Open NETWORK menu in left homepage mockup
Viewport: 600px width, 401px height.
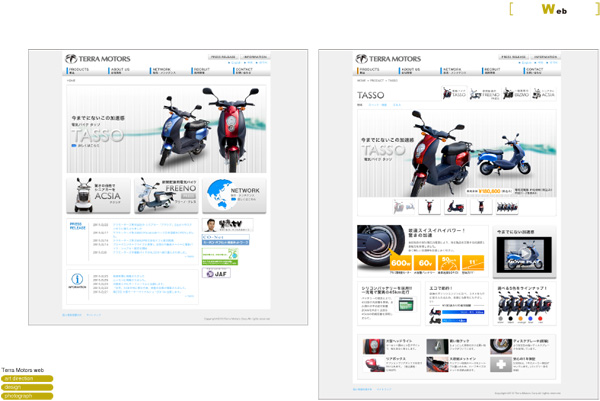click(163, 70)
